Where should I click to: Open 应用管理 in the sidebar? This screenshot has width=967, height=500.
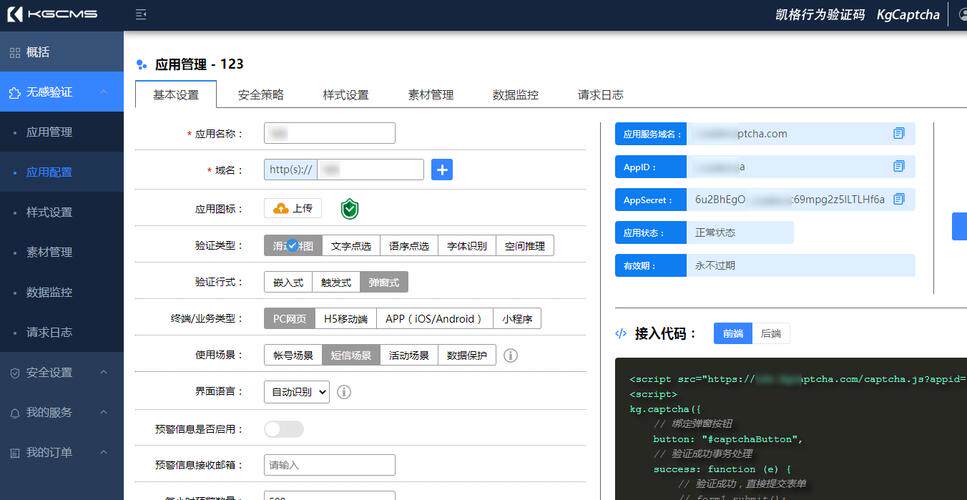62,132
